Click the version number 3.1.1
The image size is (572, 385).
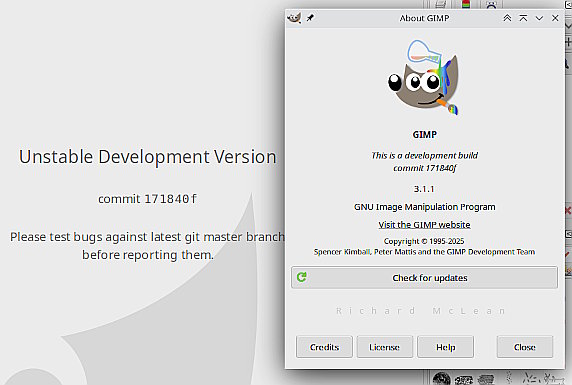[424, 189]
